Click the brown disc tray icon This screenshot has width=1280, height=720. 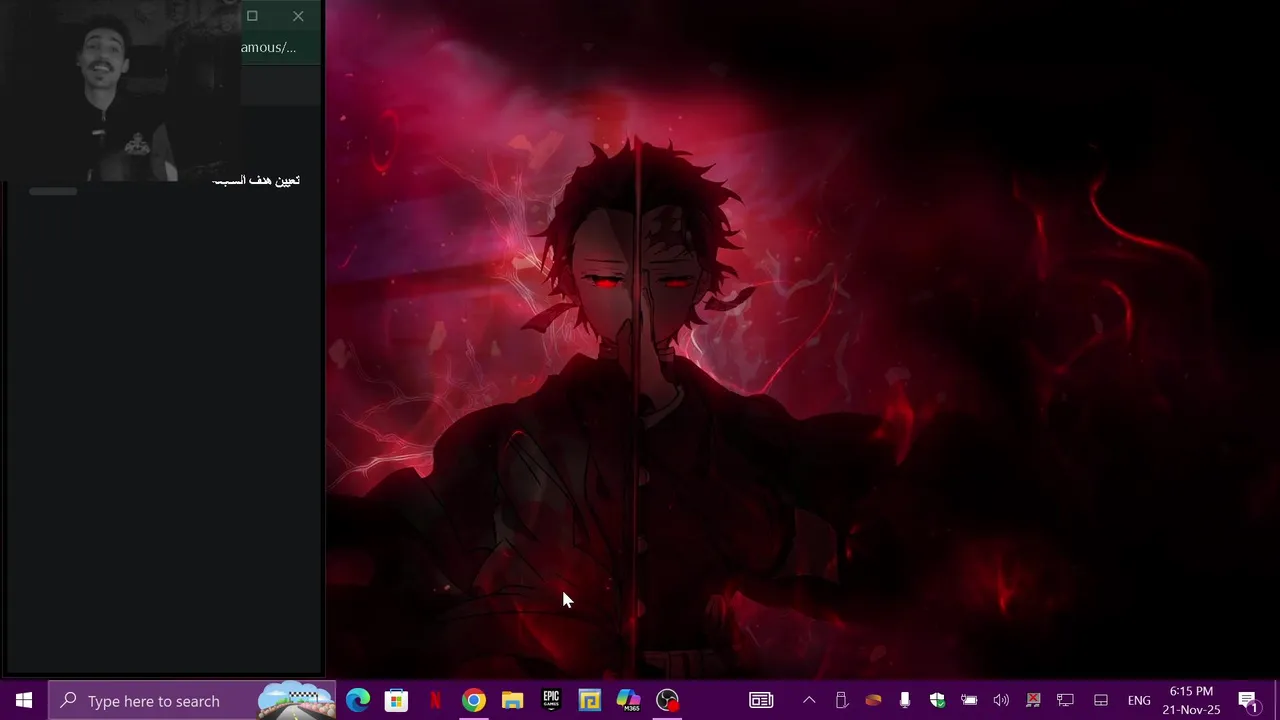(873, 701)
